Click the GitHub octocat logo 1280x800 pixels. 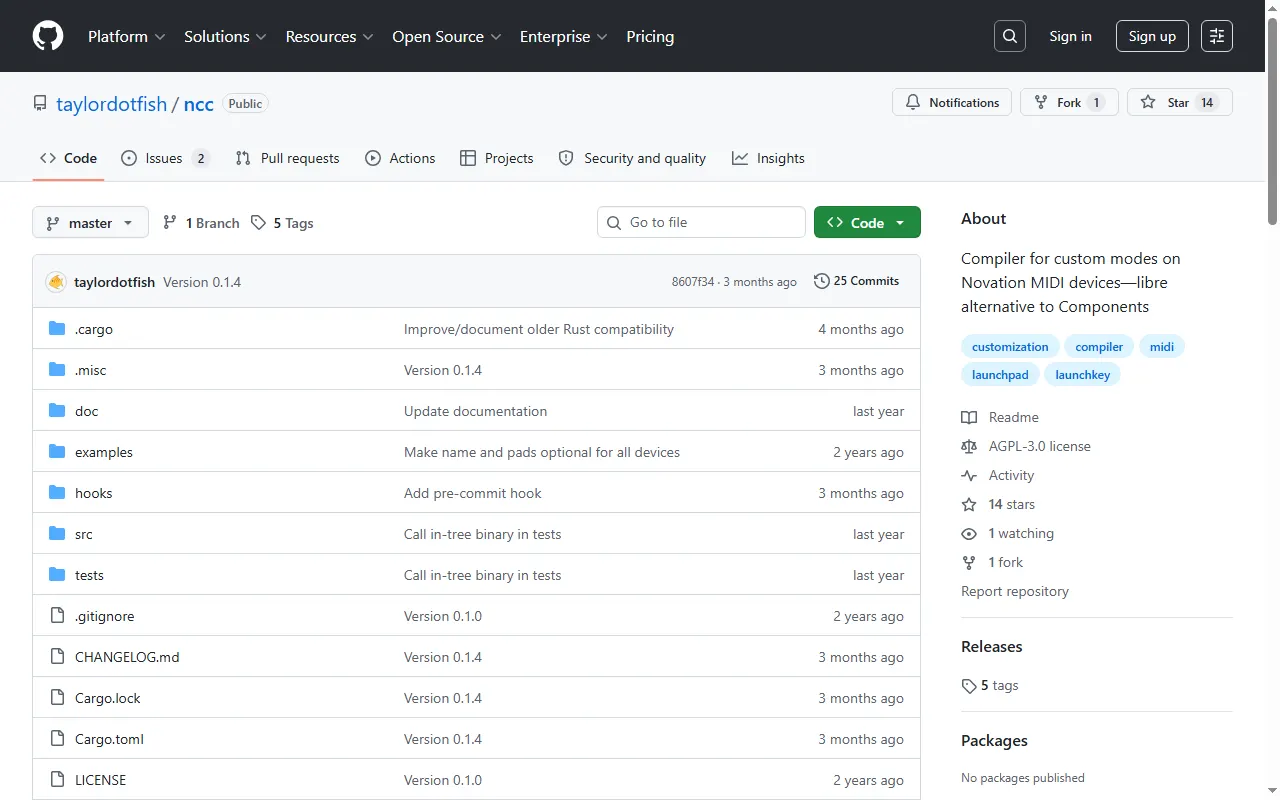tap(48, 36)
